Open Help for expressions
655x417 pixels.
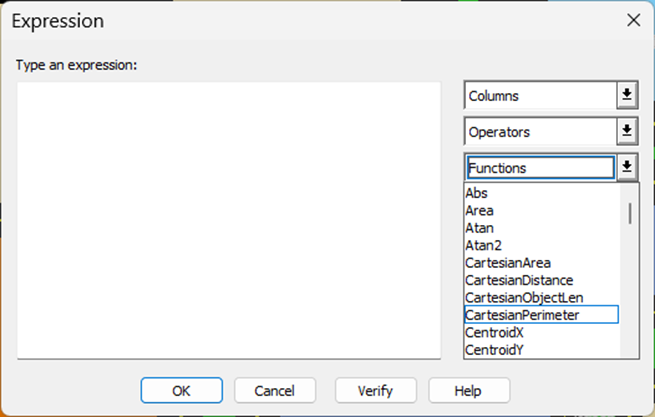[x=469, y=390]
